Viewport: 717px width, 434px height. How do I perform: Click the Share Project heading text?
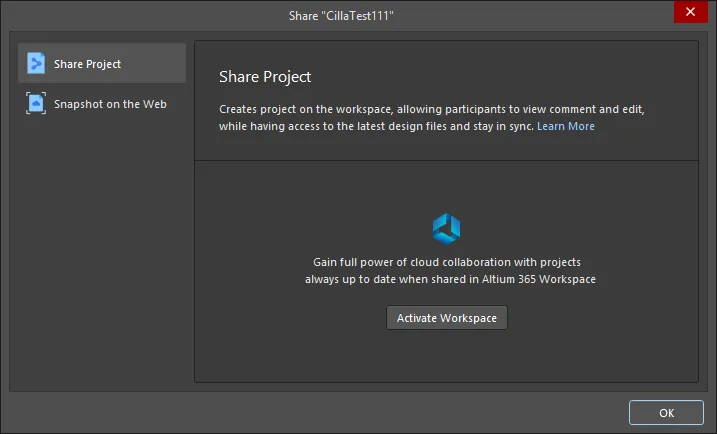265,77
